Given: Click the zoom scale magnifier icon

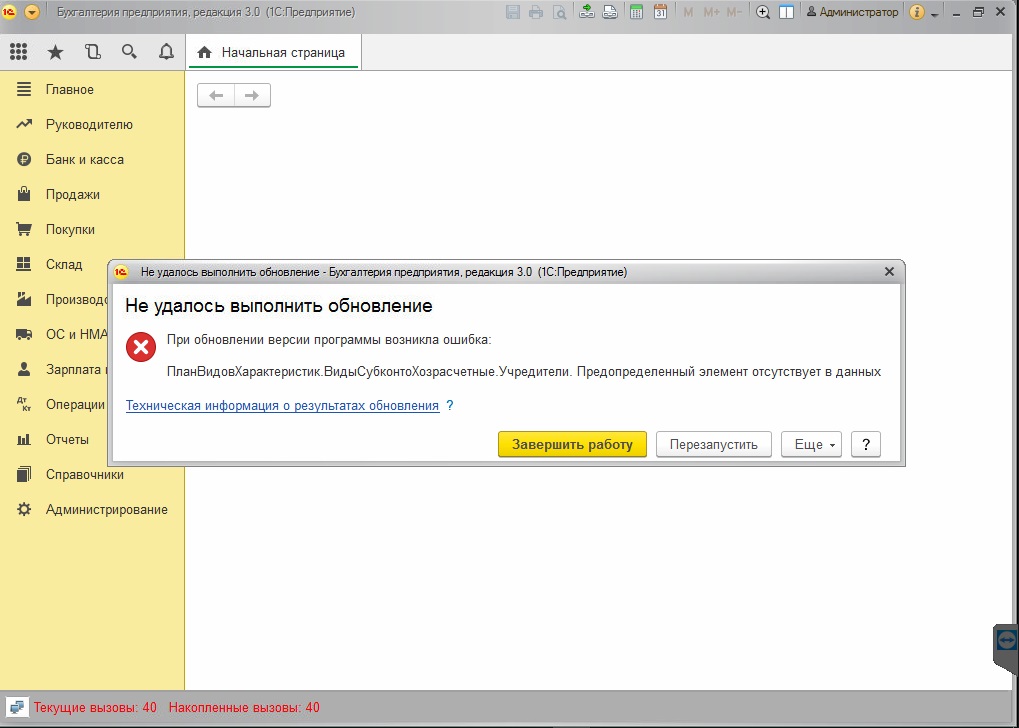Looking at the screenshot, I should click(763, 13).
